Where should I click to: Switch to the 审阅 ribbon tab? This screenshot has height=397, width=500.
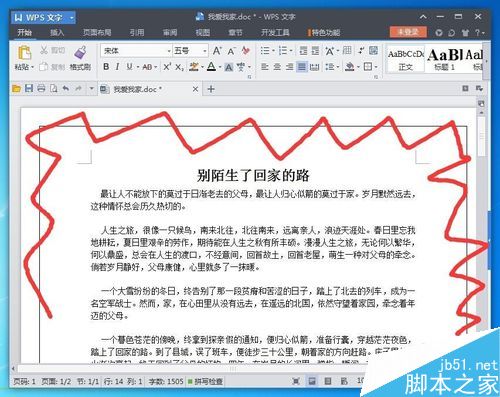click(170, 32)
